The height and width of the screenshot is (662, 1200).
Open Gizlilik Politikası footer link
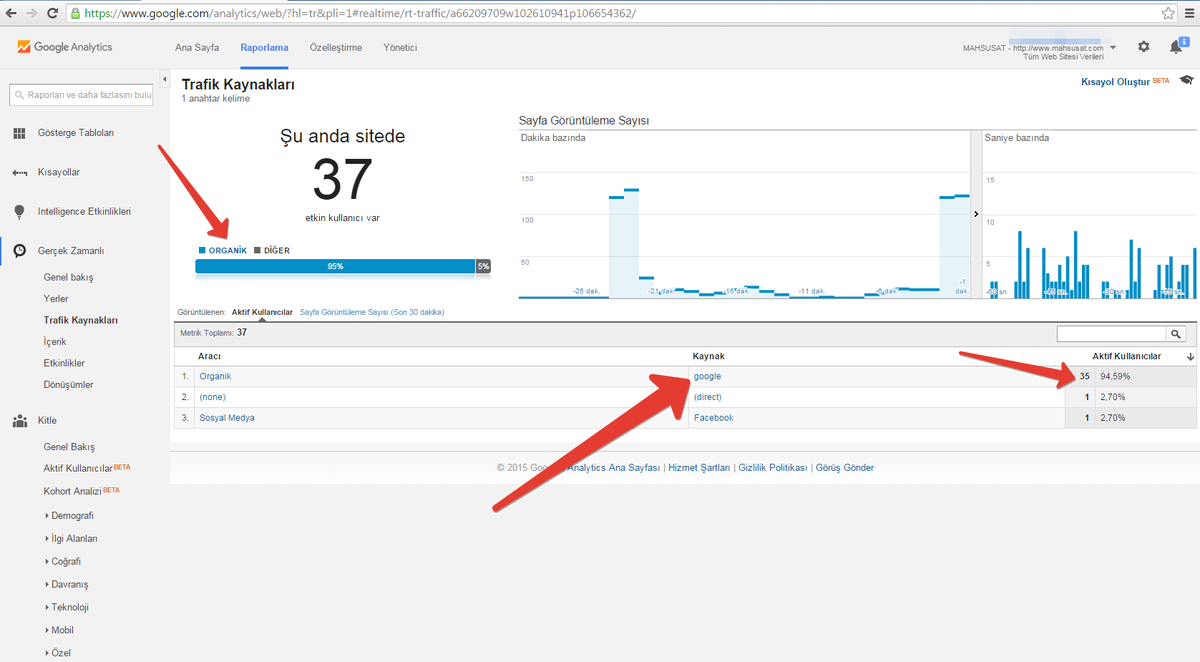[x=772, y=467]
